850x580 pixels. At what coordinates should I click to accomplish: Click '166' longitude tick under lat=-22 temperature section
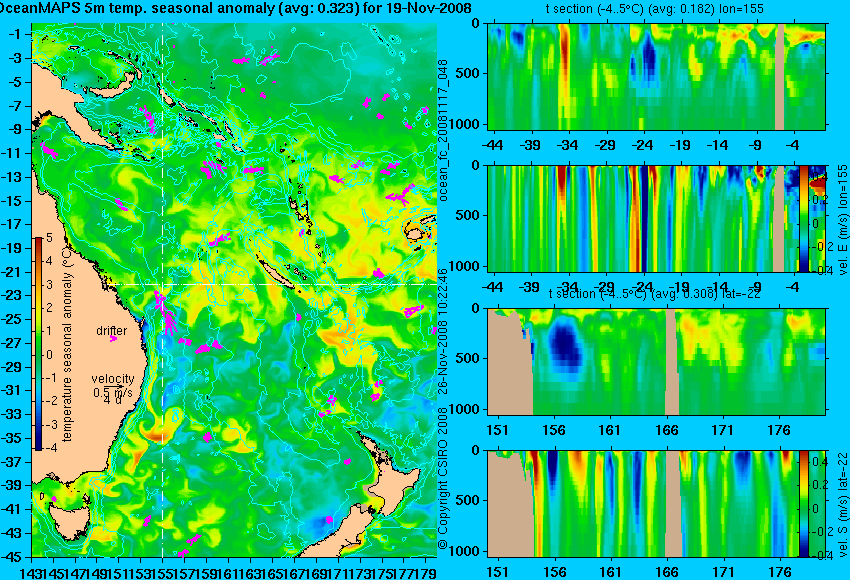coord(667,430)
